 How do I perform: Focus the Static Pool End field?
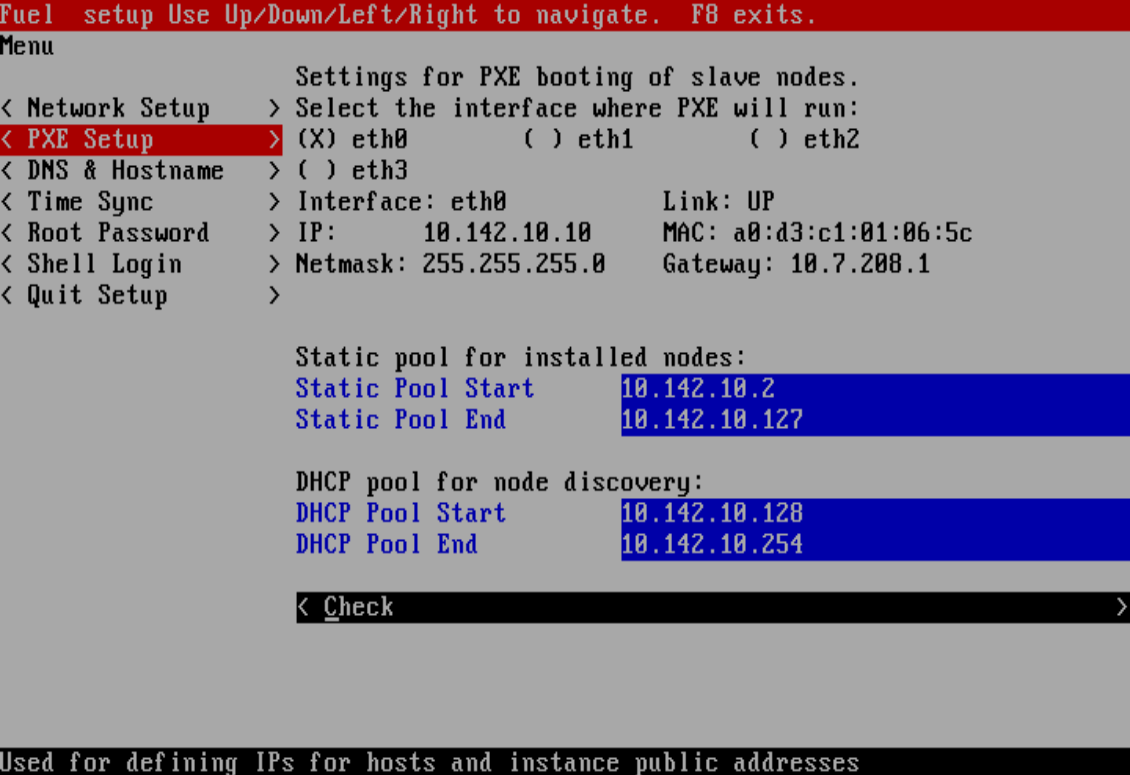(875, 420)
